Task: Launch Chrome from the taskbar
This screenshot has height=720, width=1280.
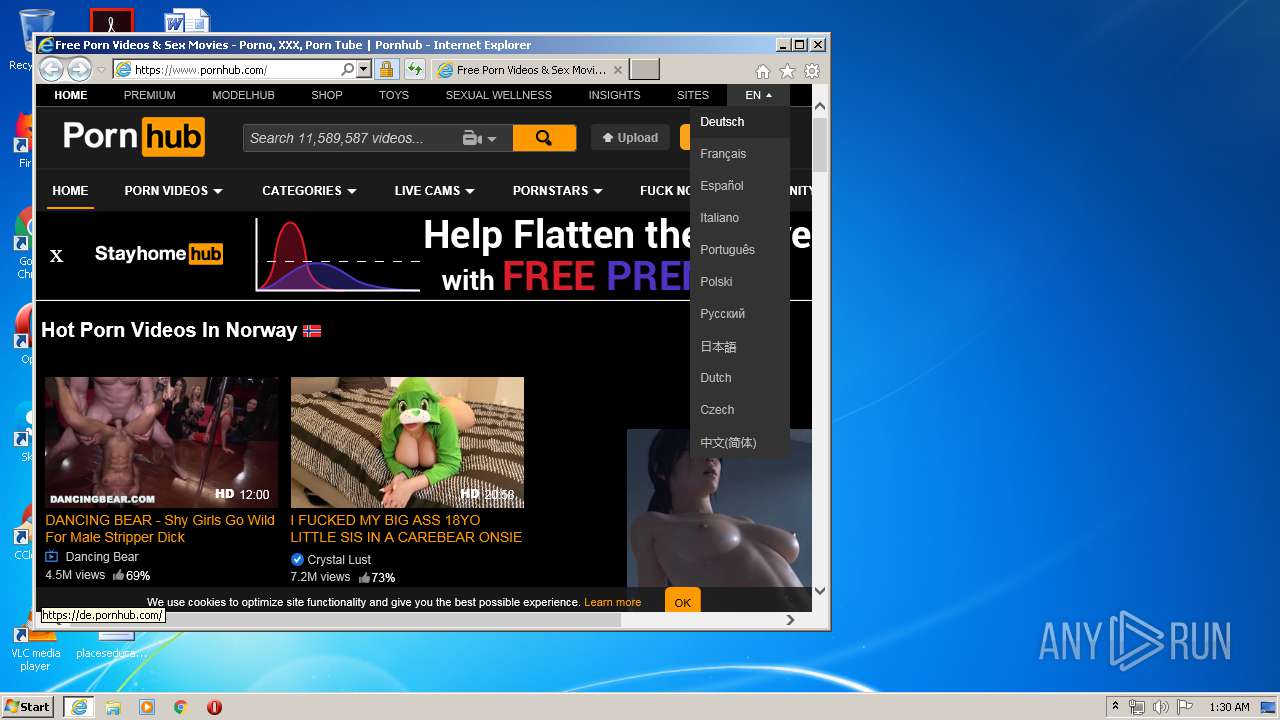Action: [x=181, y=707]
